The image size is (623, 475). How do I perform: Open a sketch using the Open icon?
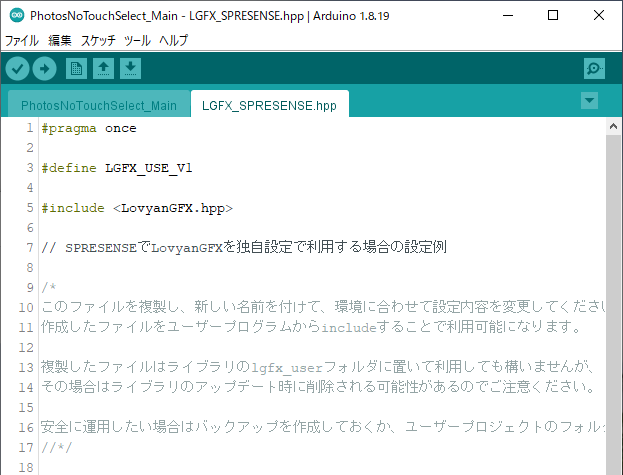tap(103, 68)
